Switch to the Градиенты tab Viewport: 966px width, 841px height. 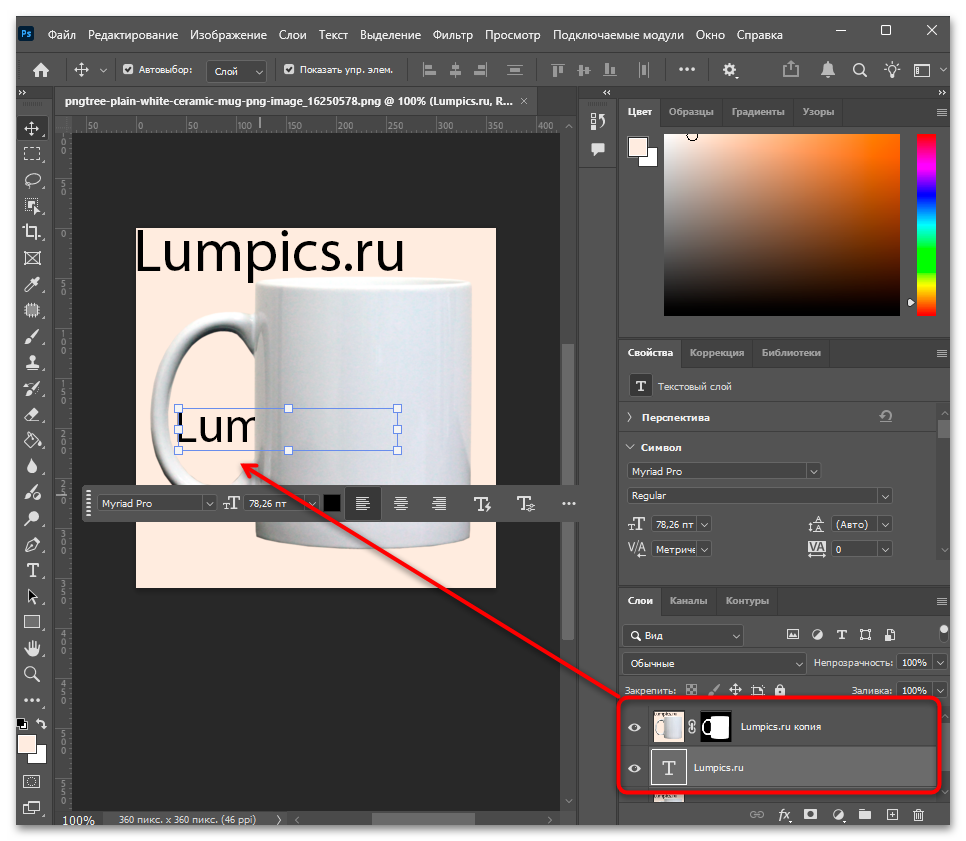point(758,112)
